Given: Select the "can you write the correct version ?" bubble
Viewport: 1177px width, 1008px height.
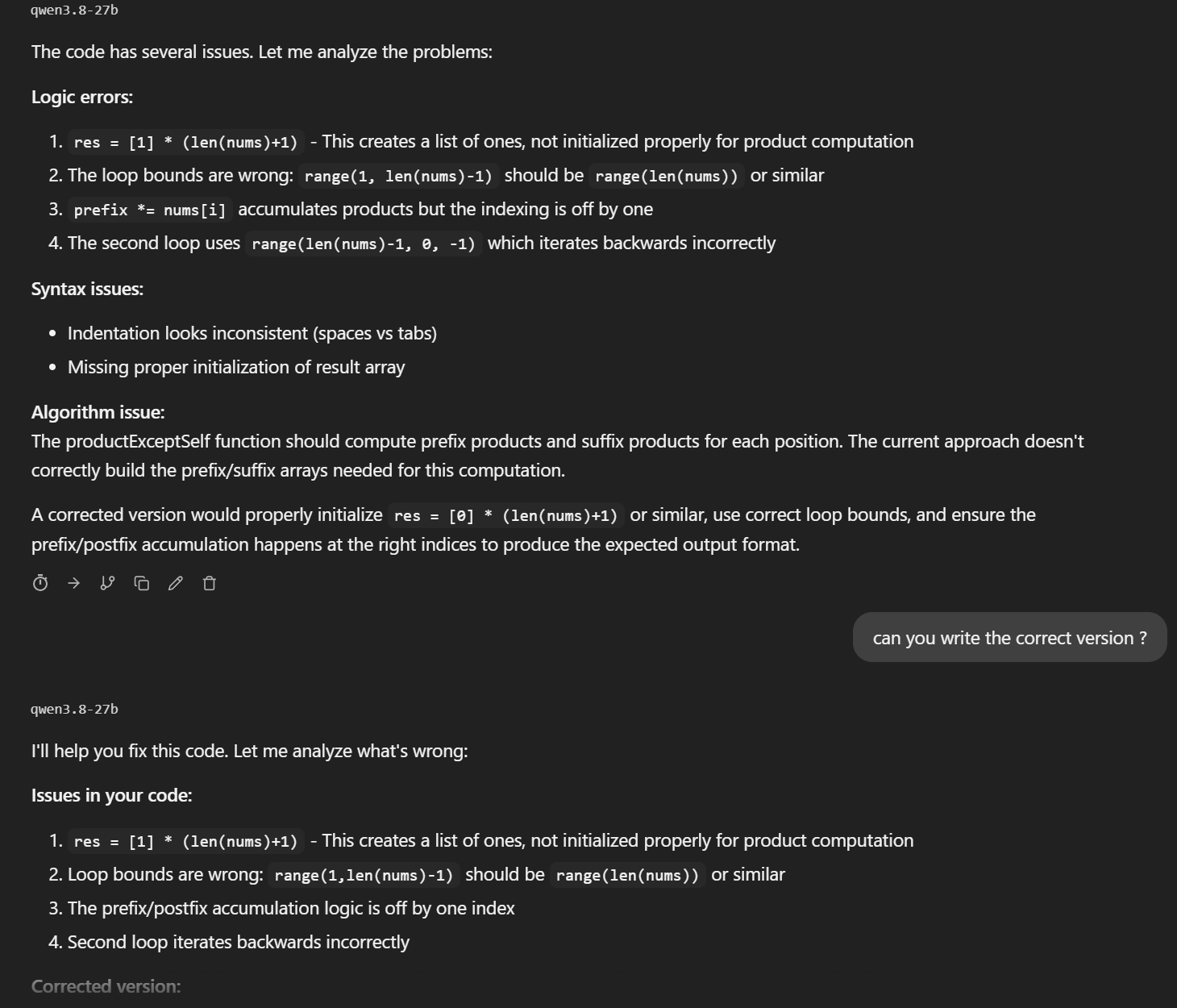Looking at the screenshot, I should [1009, 638].
